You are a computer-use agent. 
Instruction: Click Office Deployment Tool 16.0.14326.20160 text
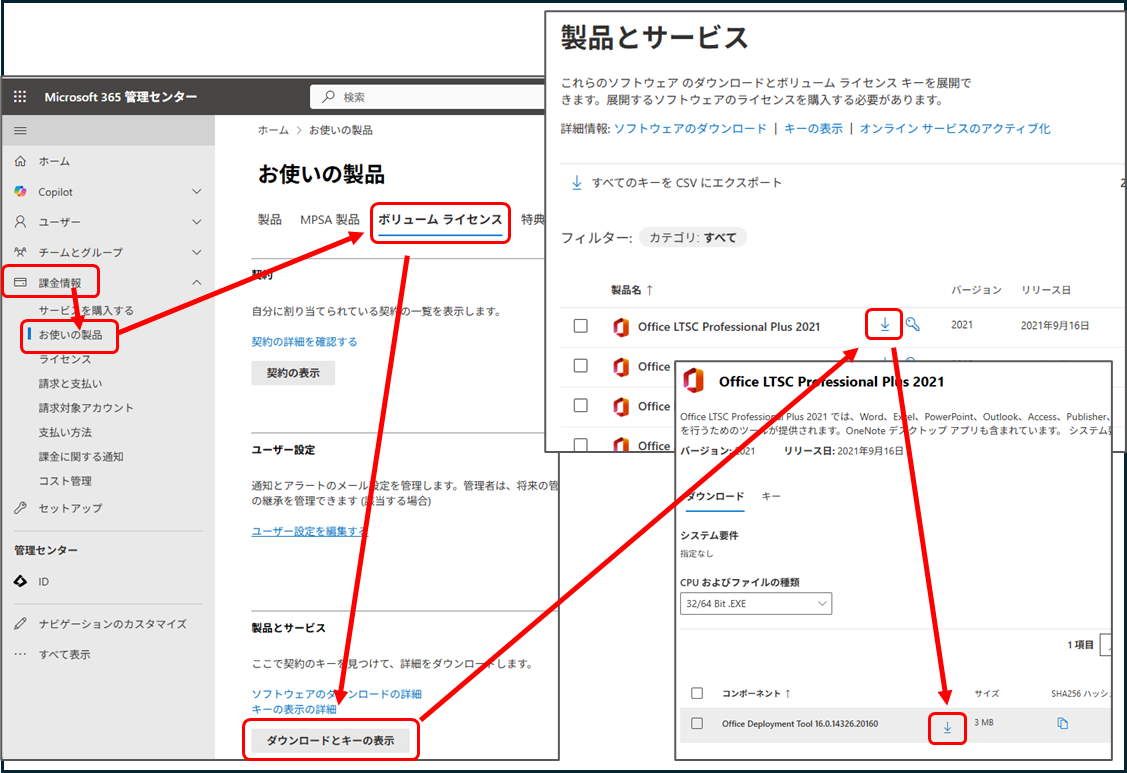click(x=800, y=723)
